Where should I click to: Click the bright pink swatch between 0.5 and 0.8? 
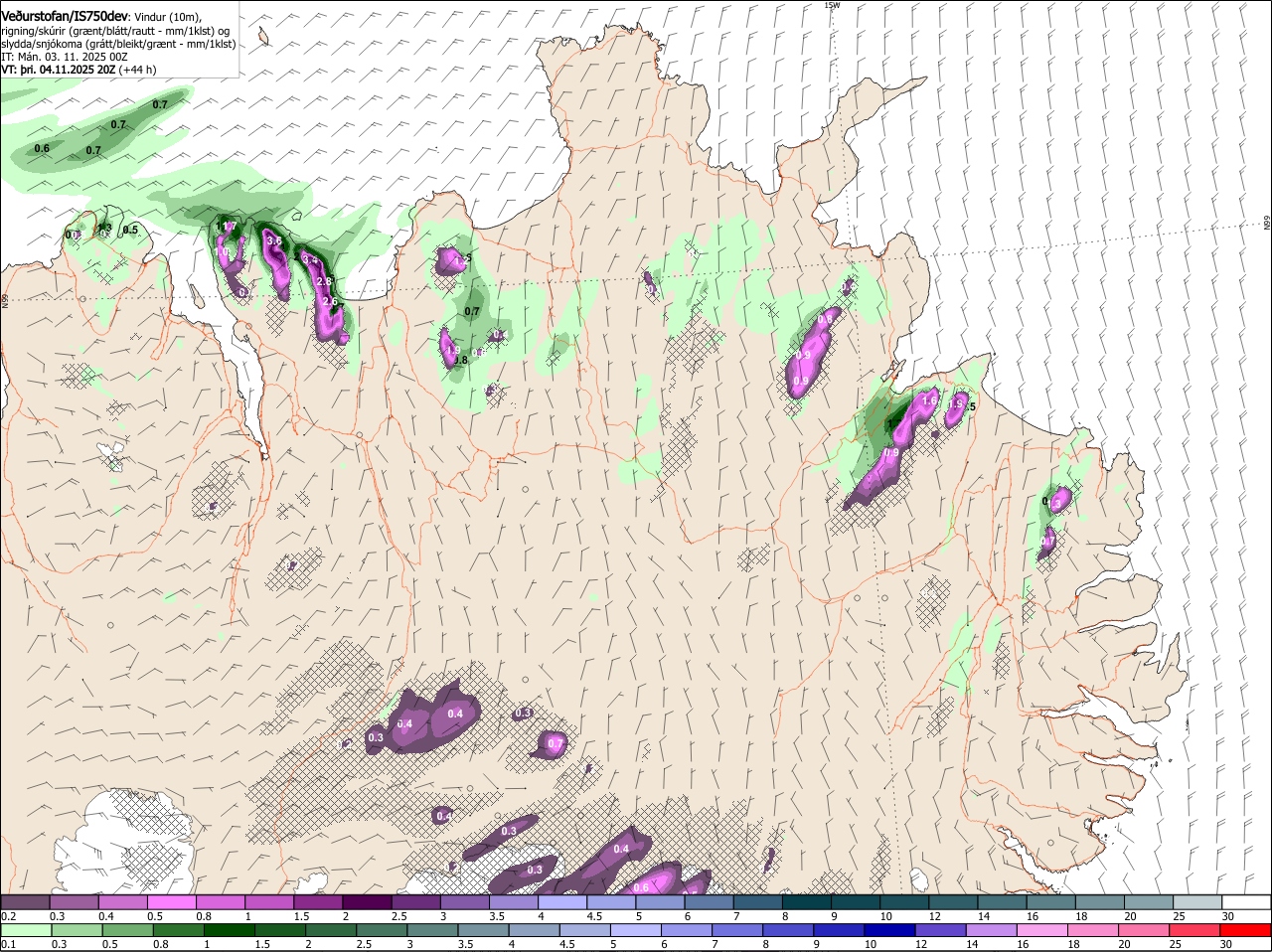click(x=172, y=901)
